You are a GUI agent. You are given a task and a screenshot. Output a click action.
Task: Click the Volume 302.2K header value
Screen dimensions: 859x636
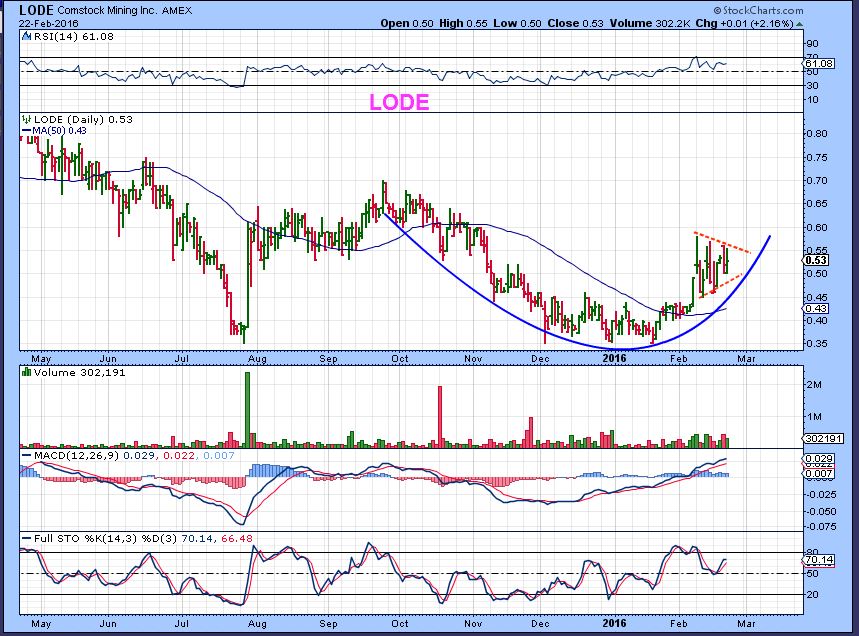650,24
